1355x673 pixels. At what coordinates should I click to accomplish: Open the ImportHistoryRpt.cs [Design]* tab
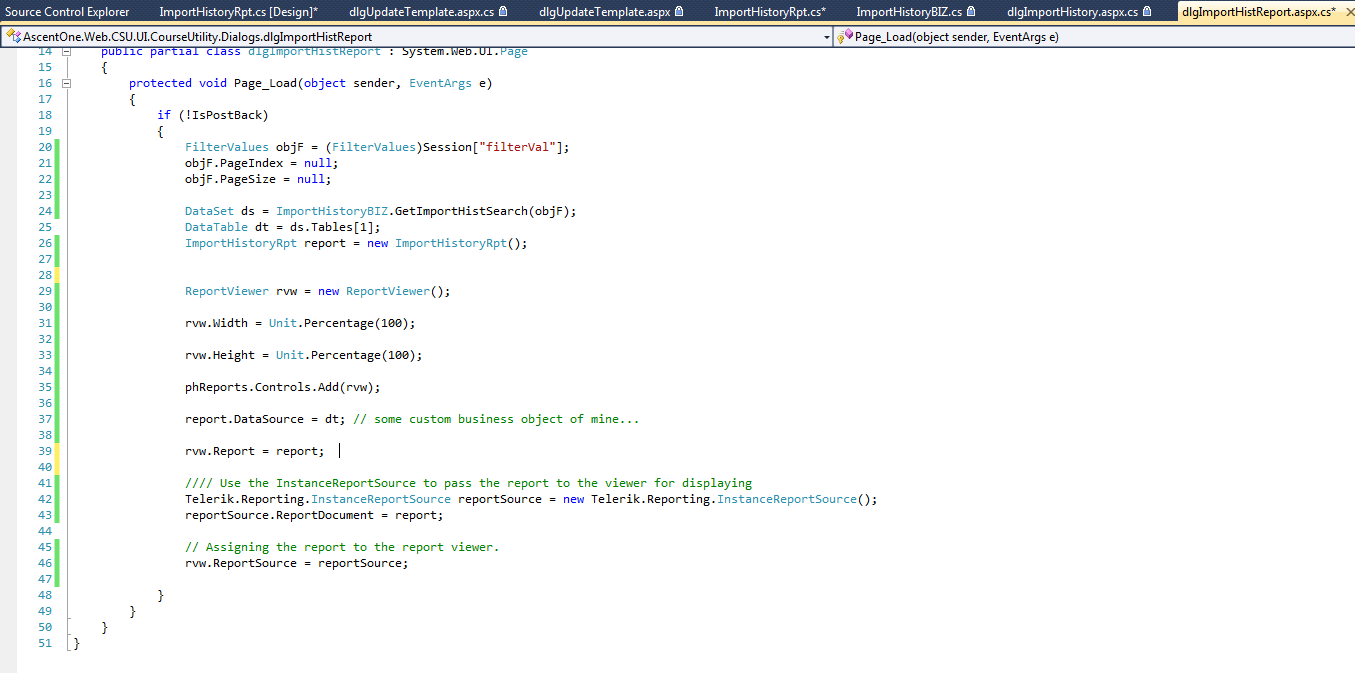tap(239, 12)
